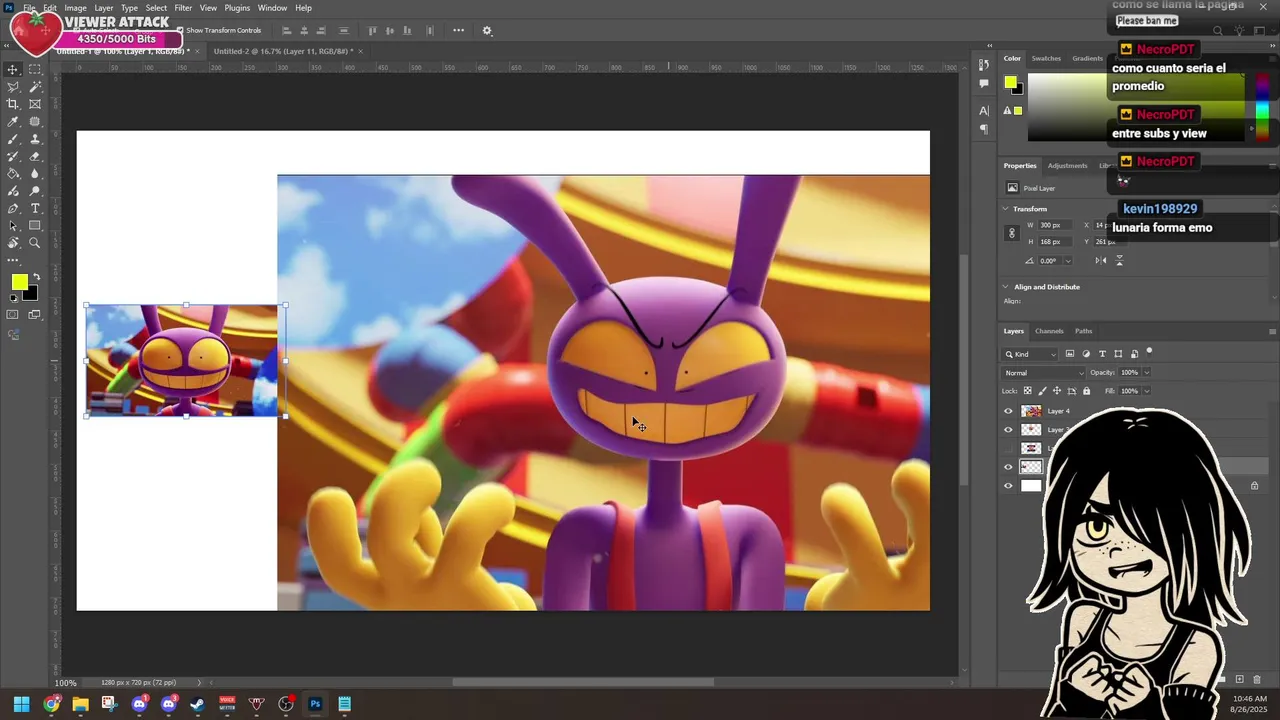Screen dimensions: 1280x720
Task: Select the Frame tool
Action: (35, 104)
